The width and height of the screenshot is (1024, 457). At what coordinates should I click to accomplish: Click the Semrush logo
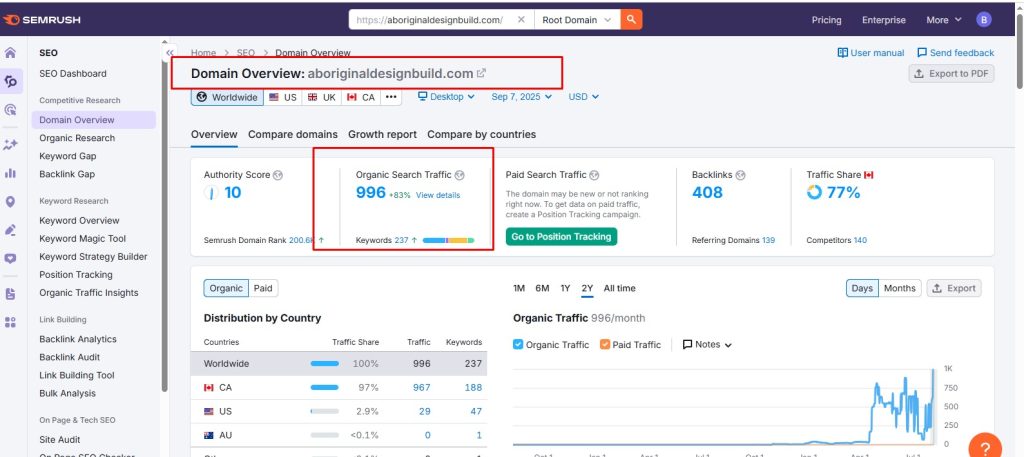tap(42, 20)
